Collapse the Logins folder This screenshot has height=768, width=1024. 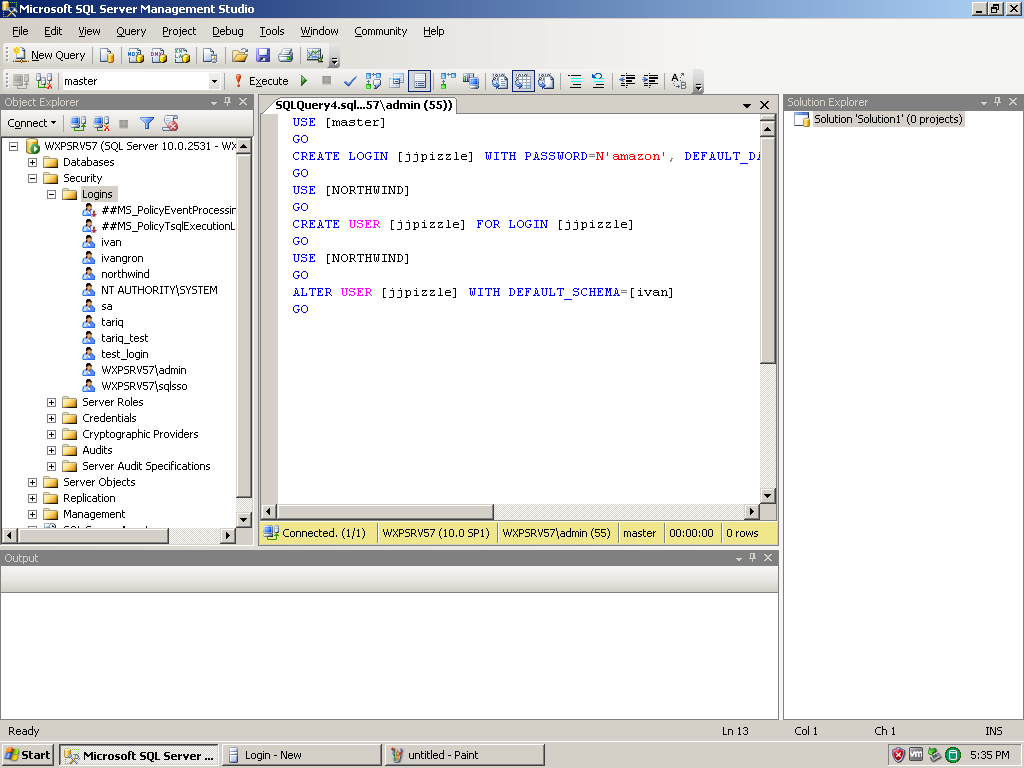(52, 195)
